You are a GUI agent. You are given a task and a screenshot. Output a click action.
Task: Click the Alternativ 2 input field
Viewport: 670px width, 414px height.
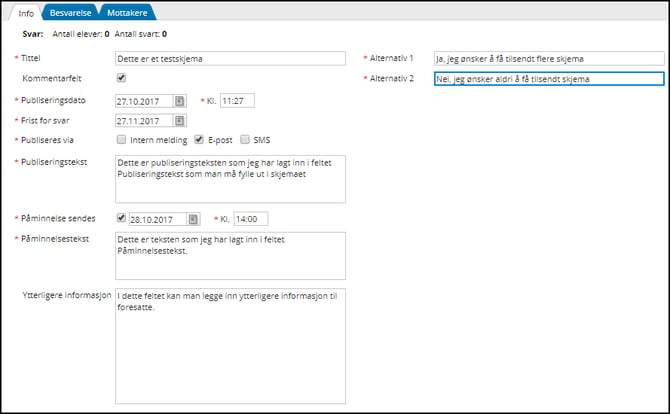(x=548, y=80)
